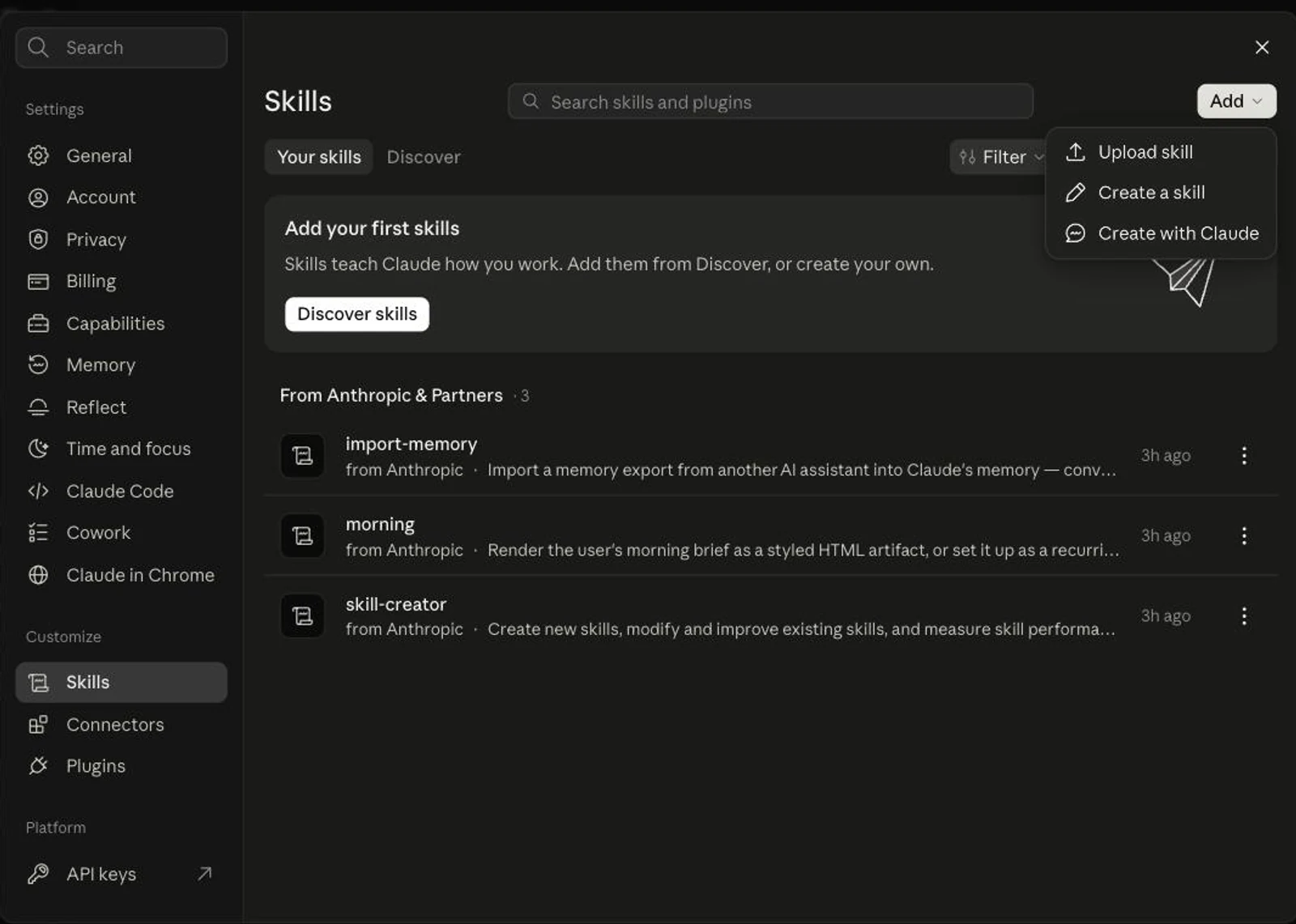Focus the sidebar Search field

(122, 47)
